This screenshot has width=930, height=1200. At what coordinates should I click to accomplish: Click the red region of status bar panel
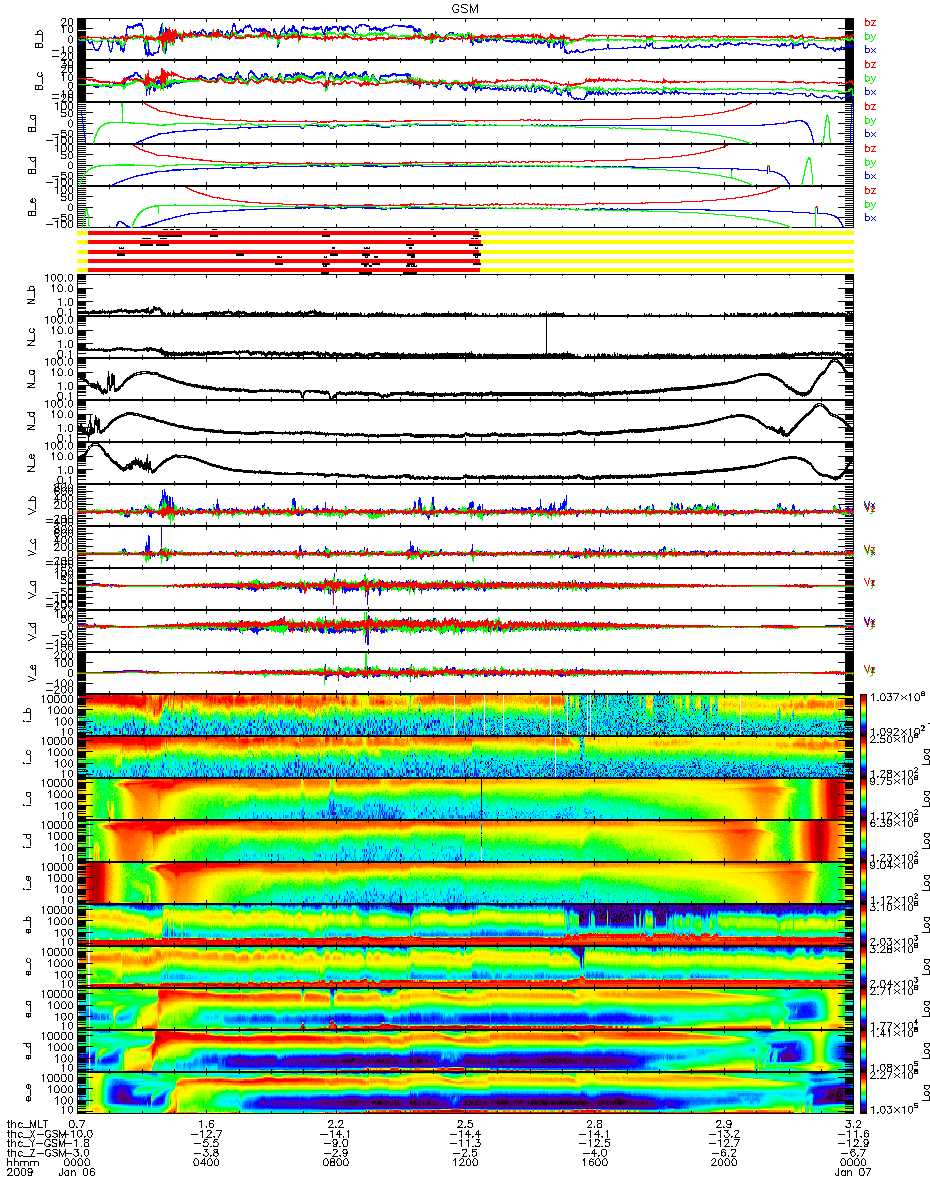pyautogui.click(x=285, y=250)
